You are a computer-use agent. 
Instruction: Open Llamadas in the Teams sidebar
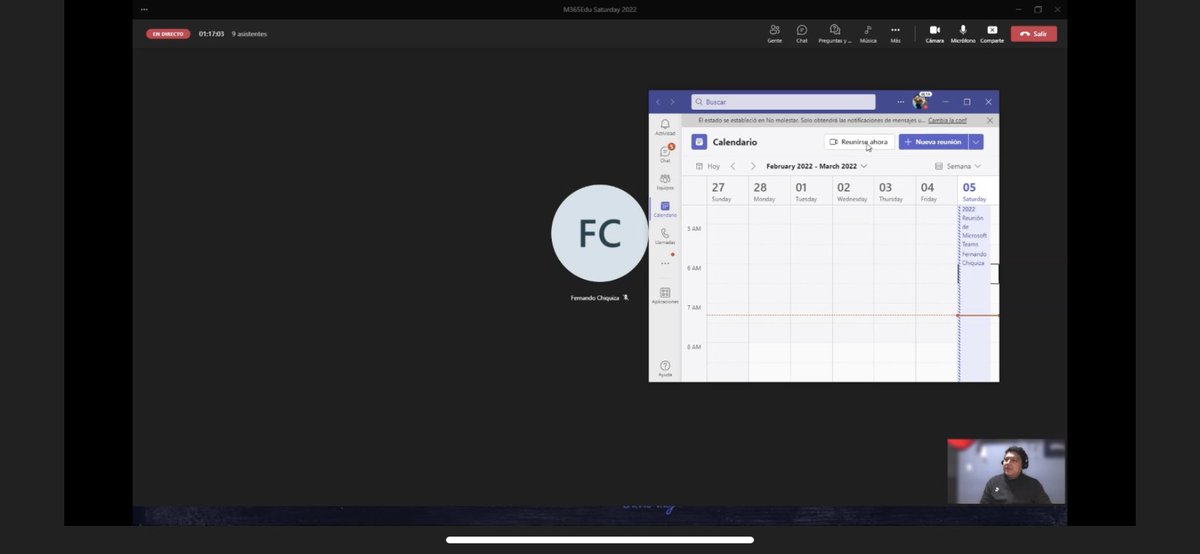point(665,236)
